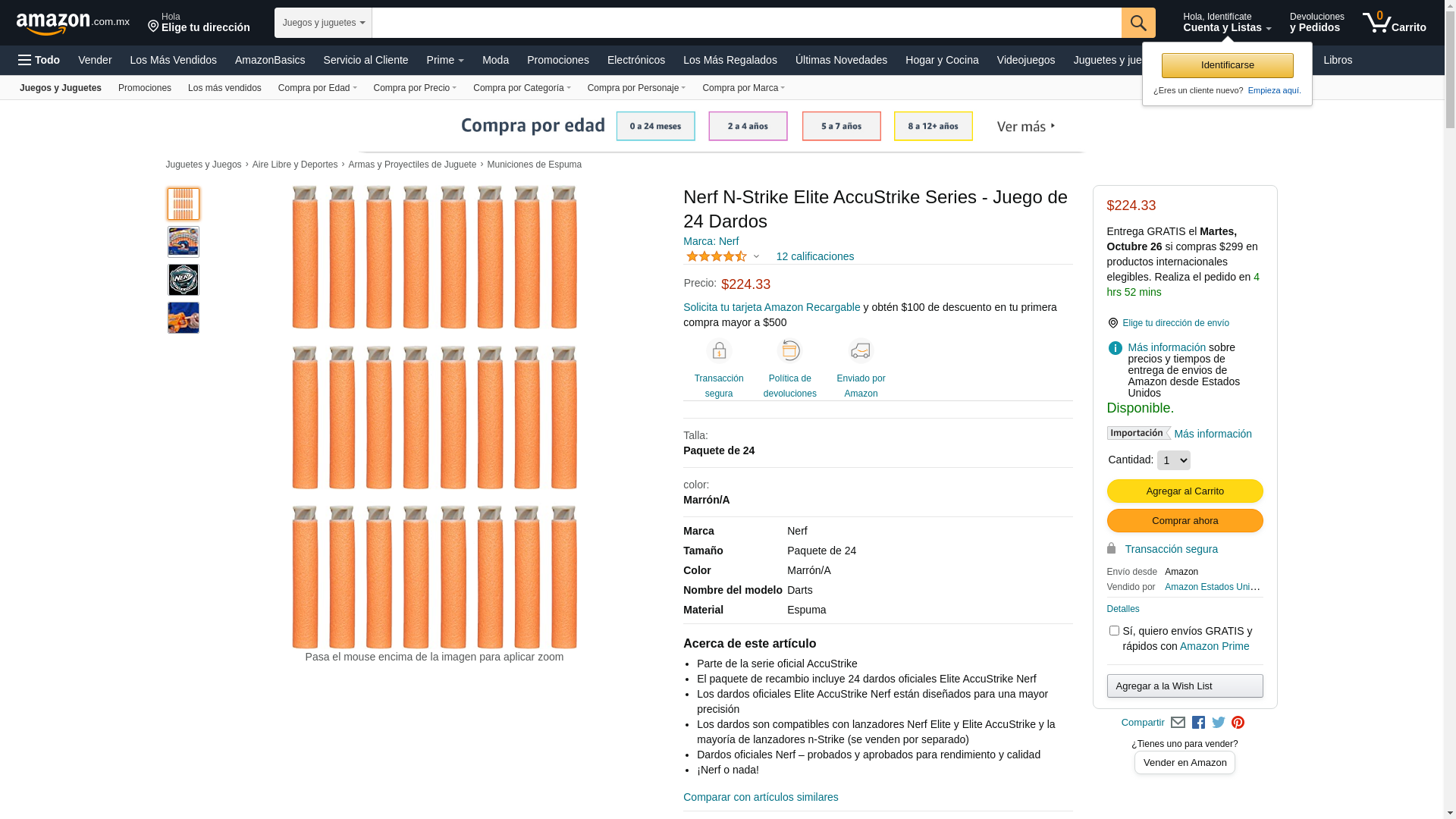Expand the Juegos y juguetes search category dropdown
Screen dimensions: 1456x819
(323, 23)
